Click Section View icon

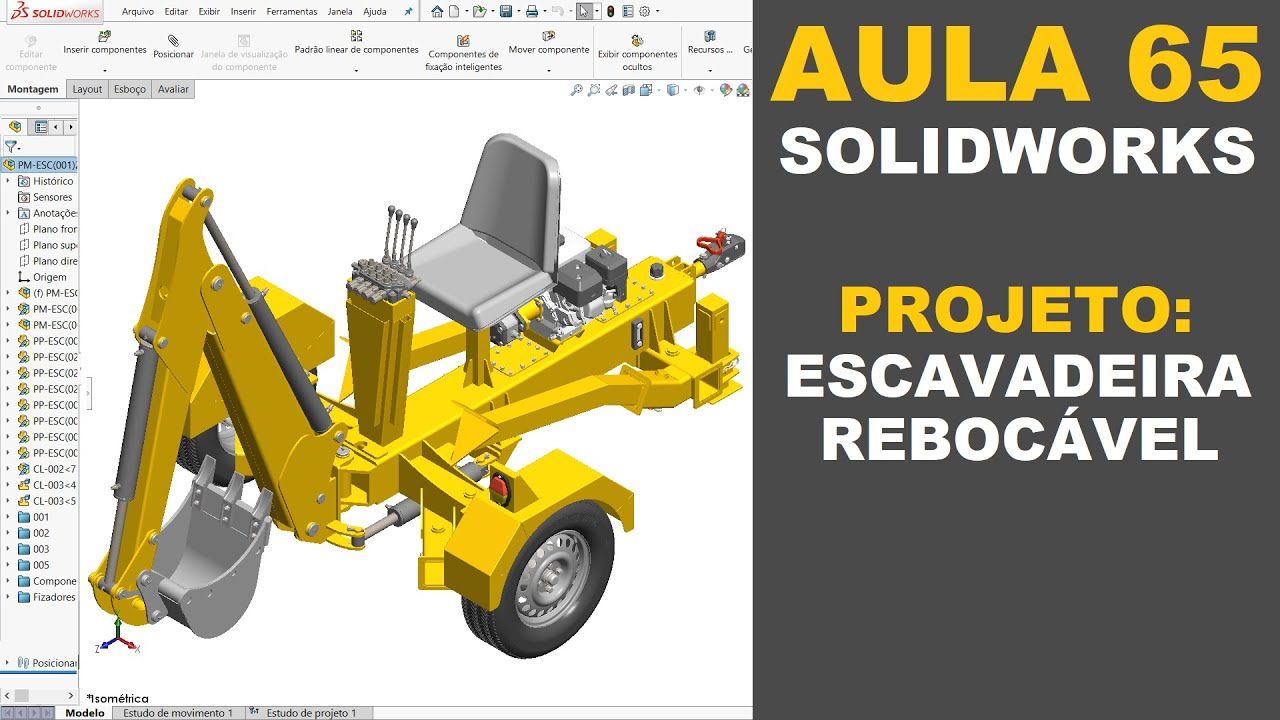coord(629,90)
